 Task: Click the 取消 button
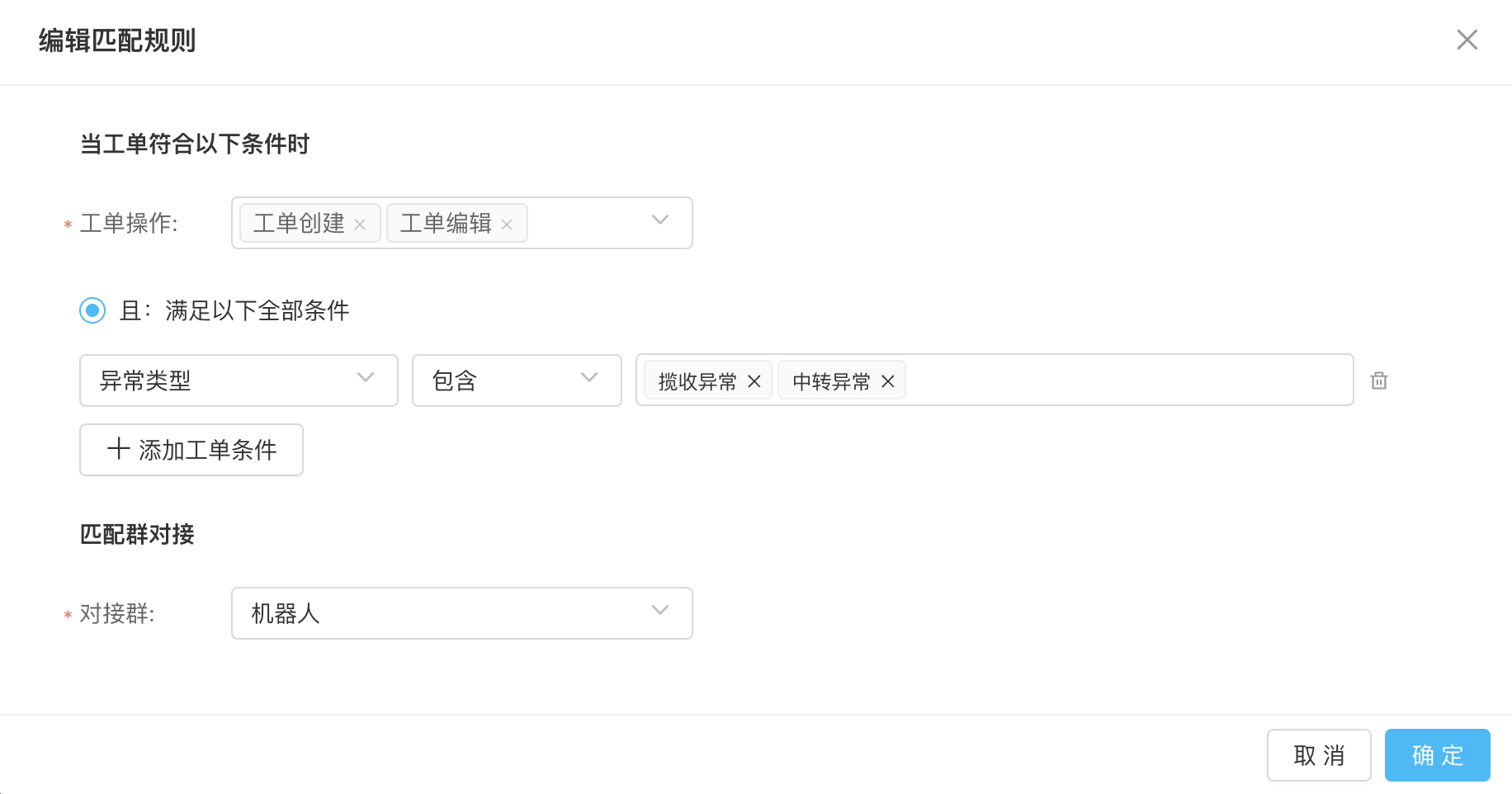pos(1319,755)
